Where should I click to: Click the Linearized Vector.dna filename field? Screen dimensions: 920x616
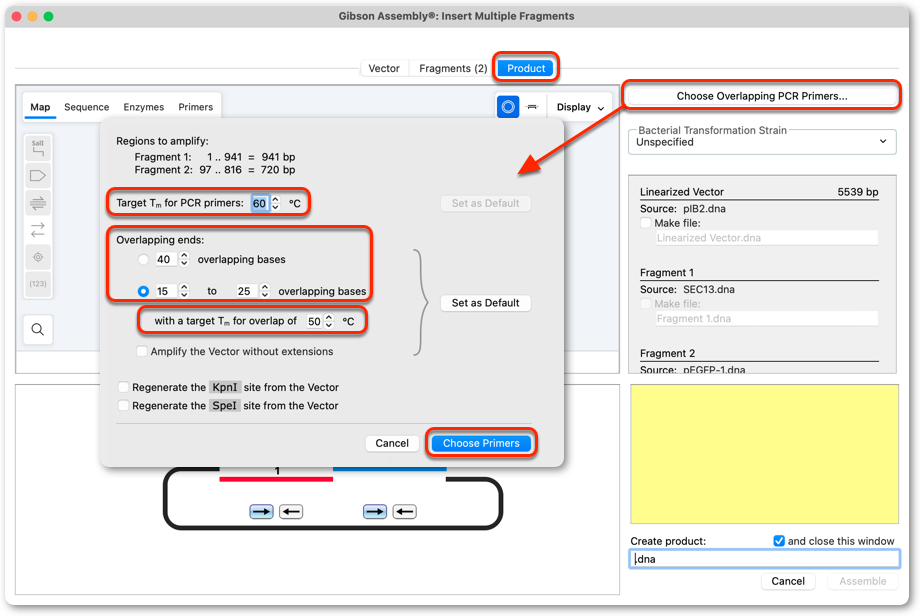point(766,238)
